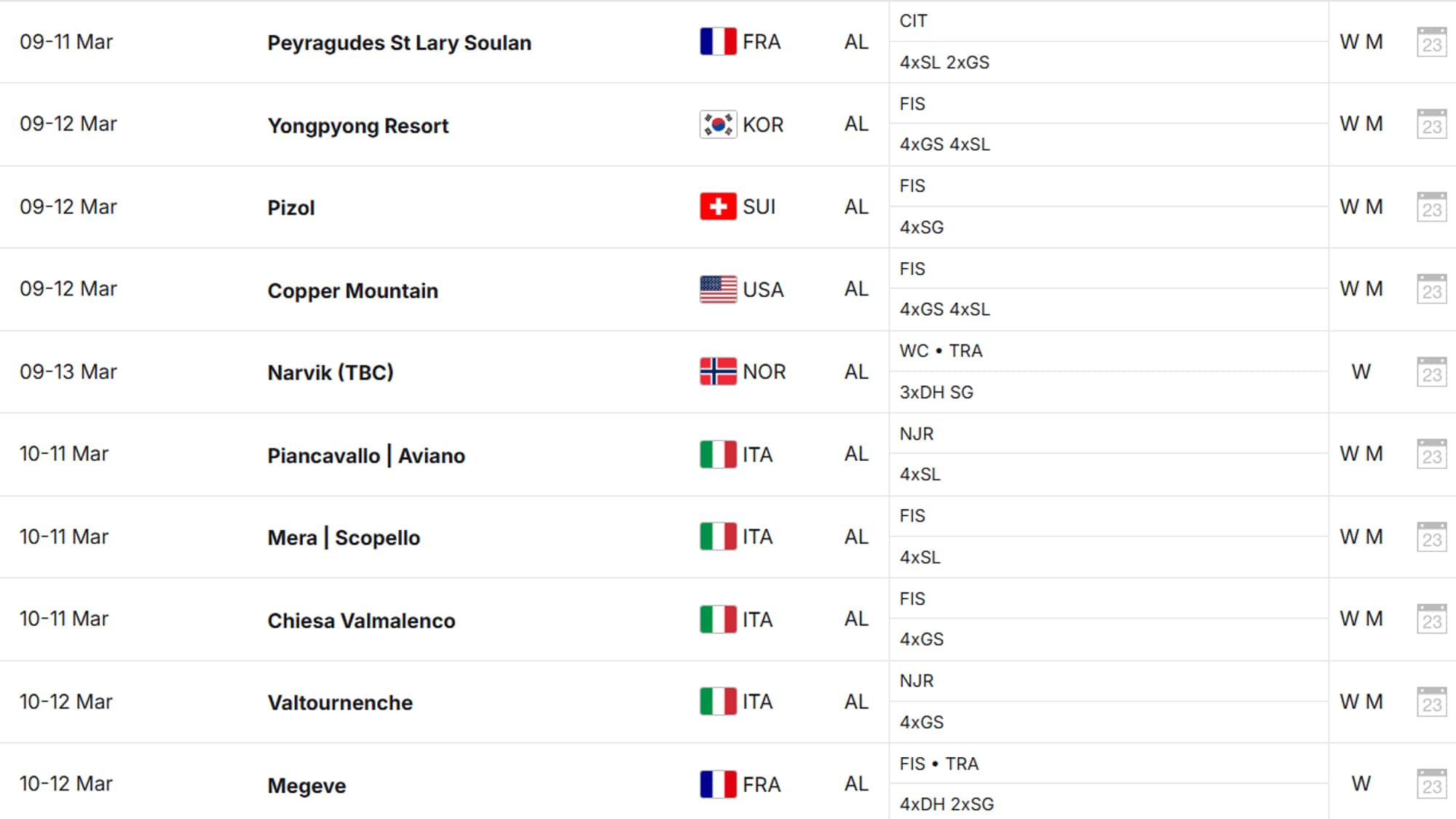Open Piancavallo | Aviano event
Image resolution: width=1456 pixels, height=819 pixels.
[x=366, y=456]
